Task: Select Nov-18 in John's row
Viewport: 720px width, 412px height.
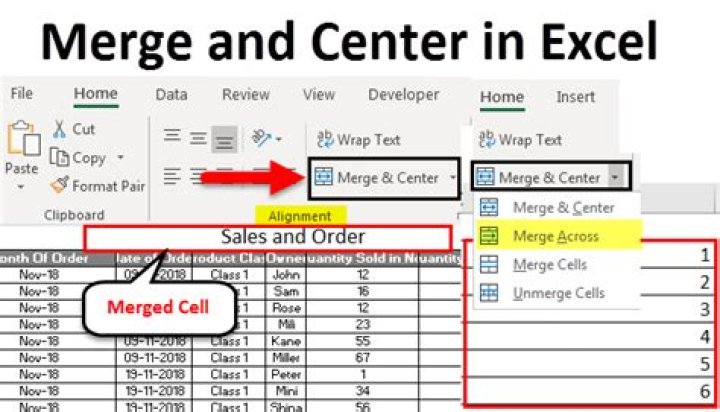Action: pos(57,275)
